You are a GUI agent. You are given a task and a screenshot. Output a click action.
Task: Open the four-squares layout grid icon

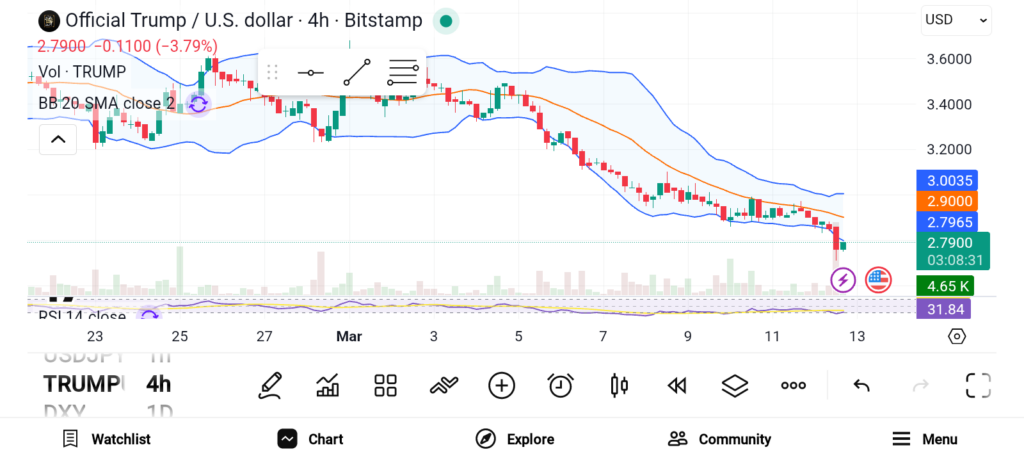pyautogui.click(x=385, y=385)
